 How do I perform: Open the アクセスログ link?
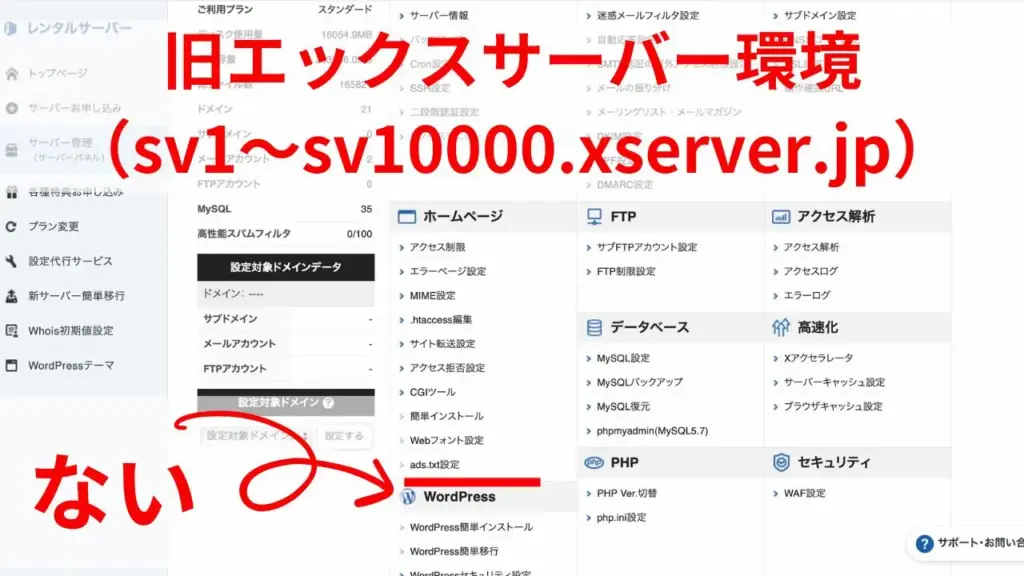coord(810,272)
